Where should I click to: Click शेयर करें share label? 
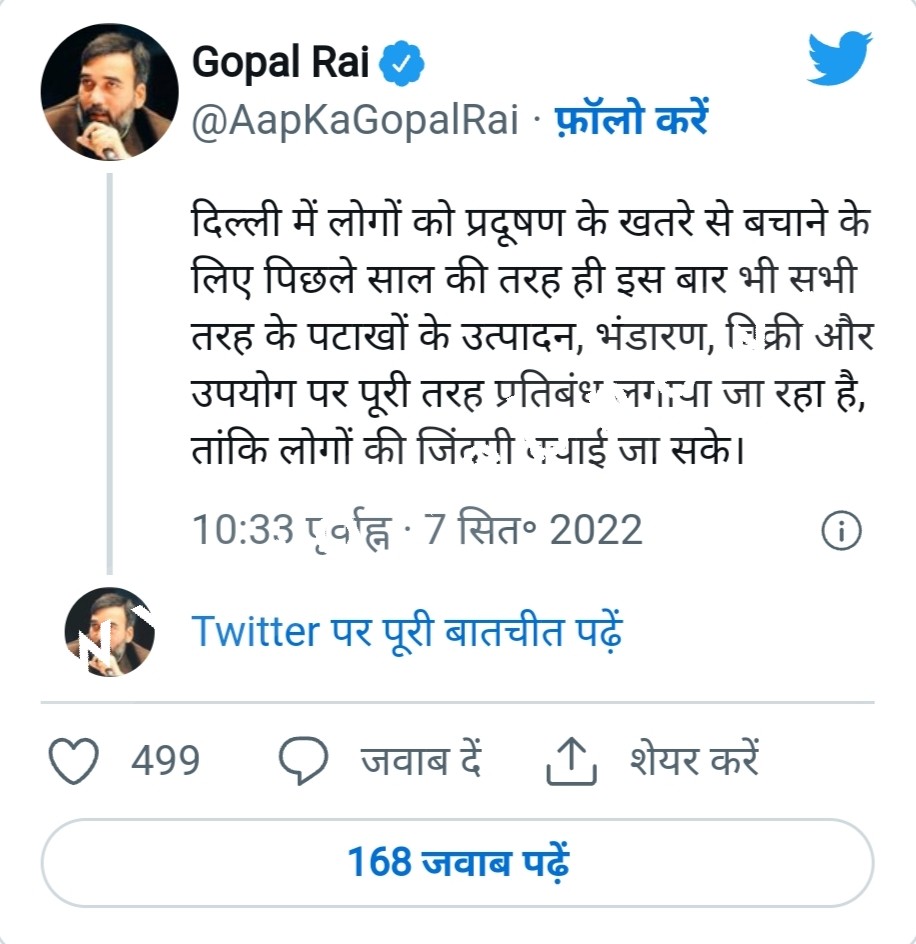pyautogui.click(x=694, y=760)
